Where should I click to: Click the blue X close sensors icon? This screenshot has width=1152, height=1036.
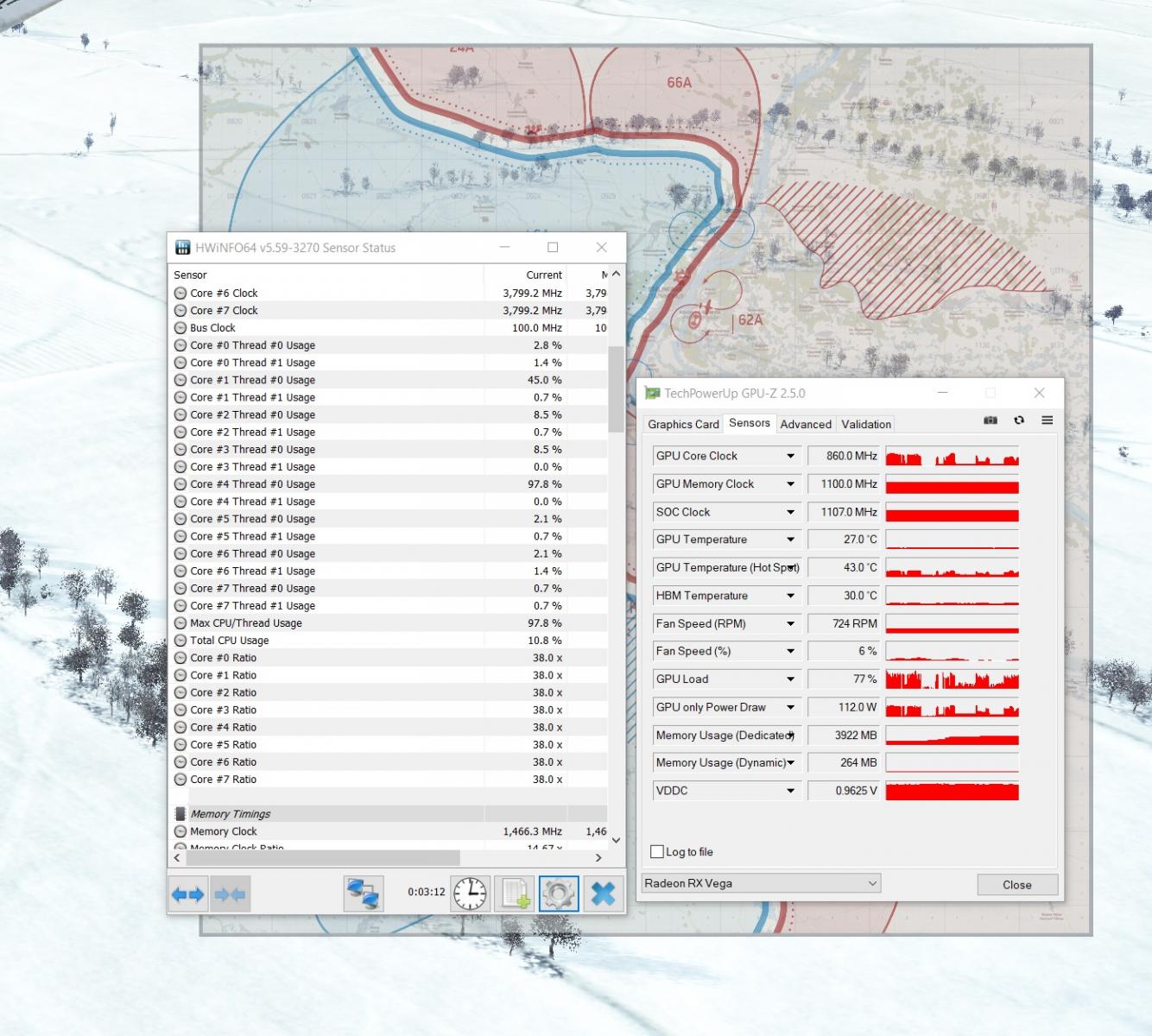pos(604,894)
